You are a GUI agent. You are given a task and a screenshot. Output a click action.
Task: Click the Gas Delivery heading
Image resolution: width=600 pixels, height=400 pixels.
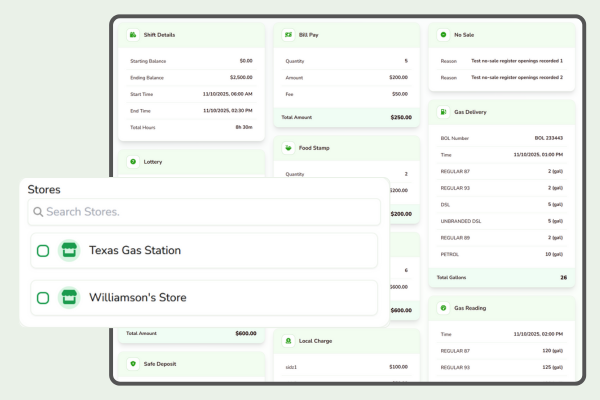(x=470, y=112)
